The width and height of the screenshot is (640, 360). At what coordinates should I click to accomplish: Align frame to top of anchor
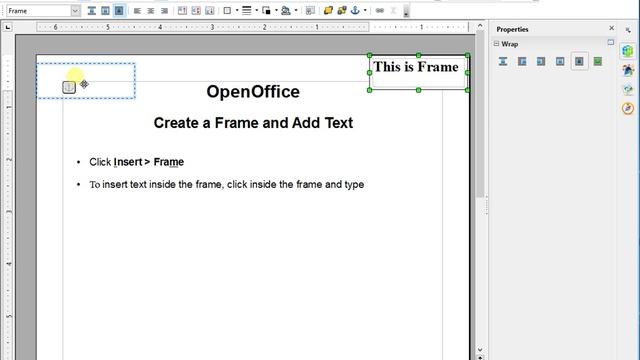182,11
